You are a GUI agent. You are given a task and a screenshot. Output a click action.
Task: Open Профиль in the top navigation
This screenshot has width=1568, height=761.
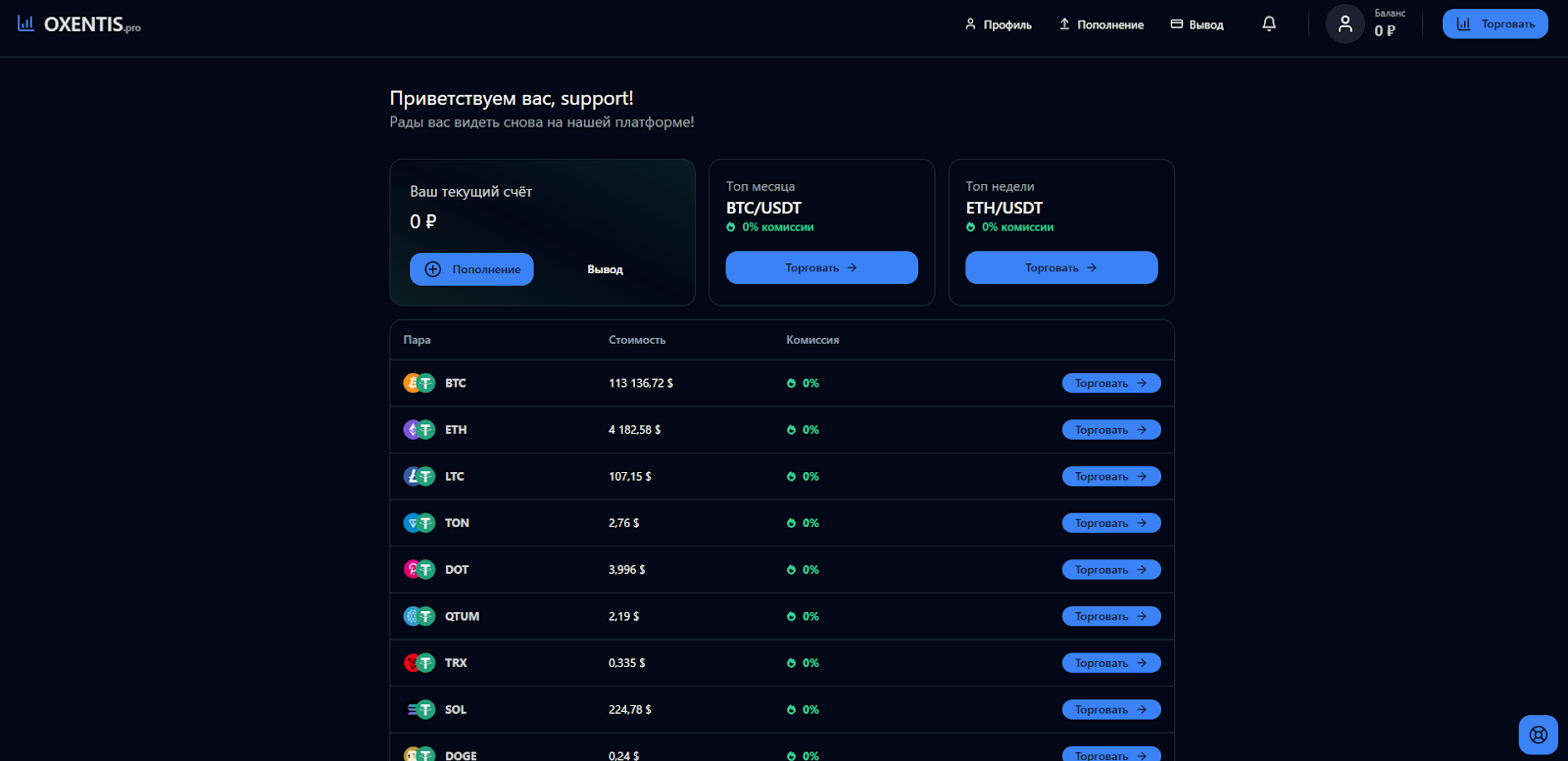click(998, 24)
